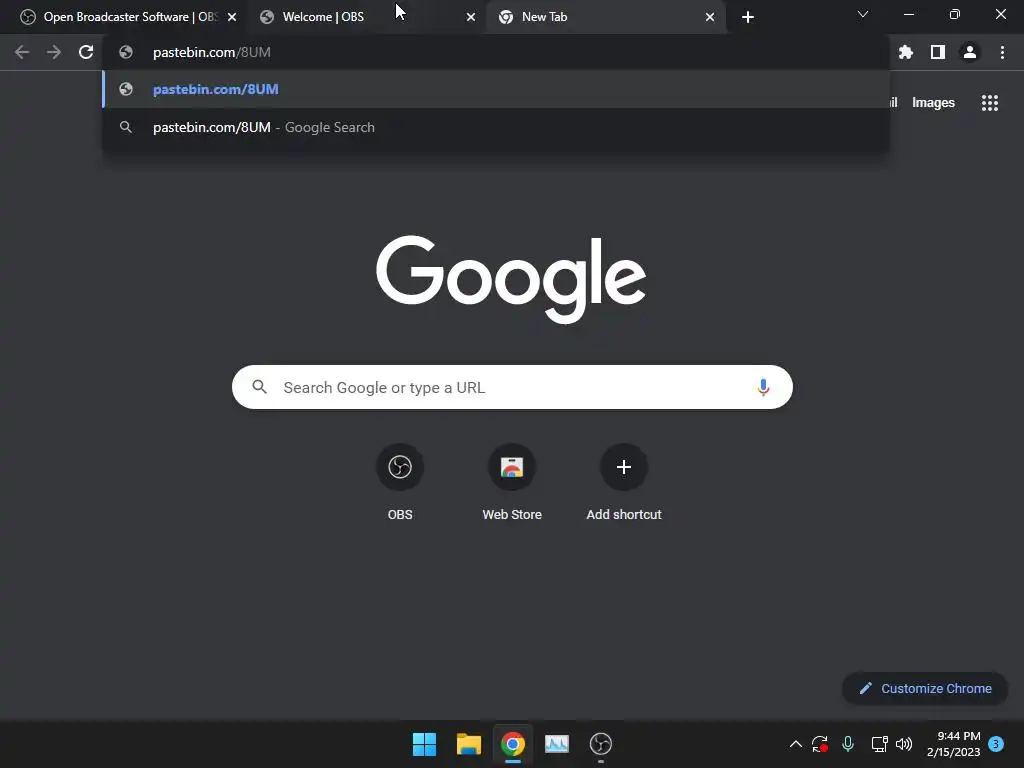Click the Google logo
This screenshot has height=768, width=1024.
(x=511, y=279)
